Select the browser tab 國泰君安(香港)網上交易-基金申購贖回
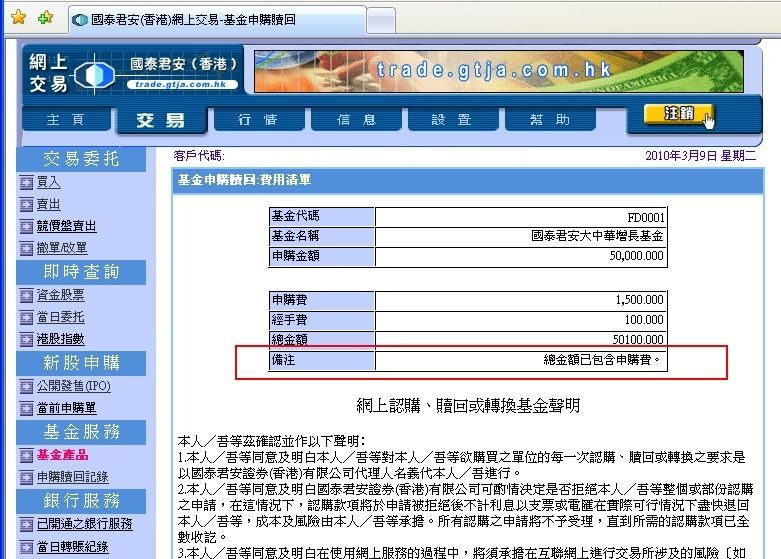 coord(218,20)
